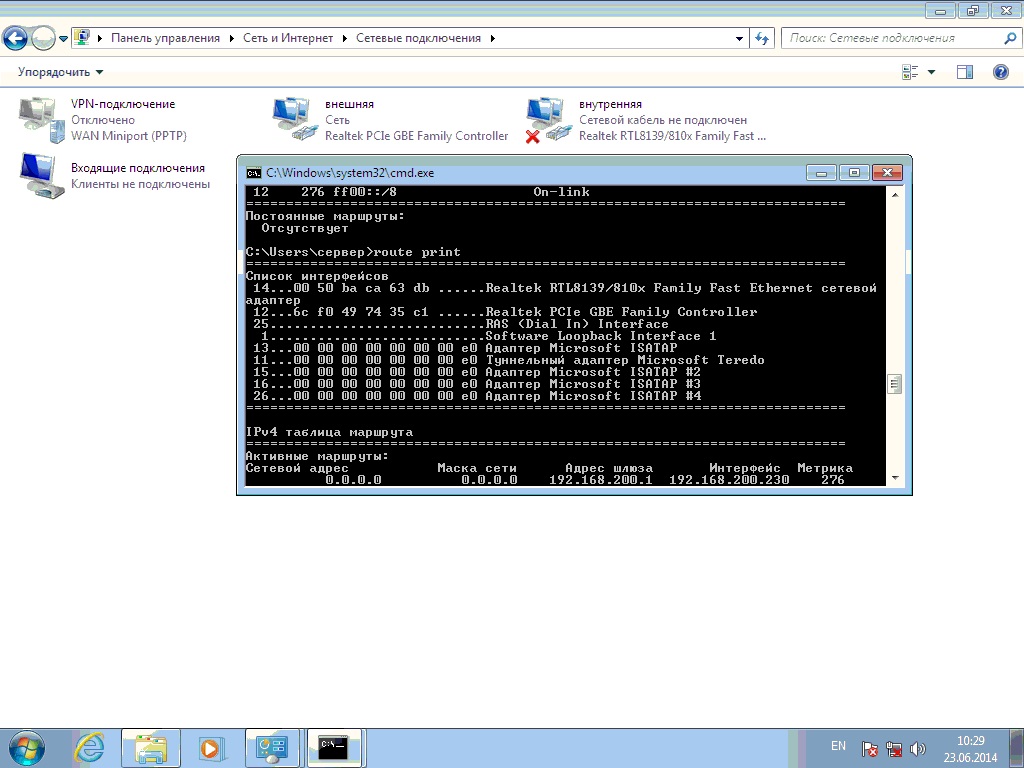Click the volume speaker icon in tray
This screenshot has height=768, width=1024.
click(918, 748)
